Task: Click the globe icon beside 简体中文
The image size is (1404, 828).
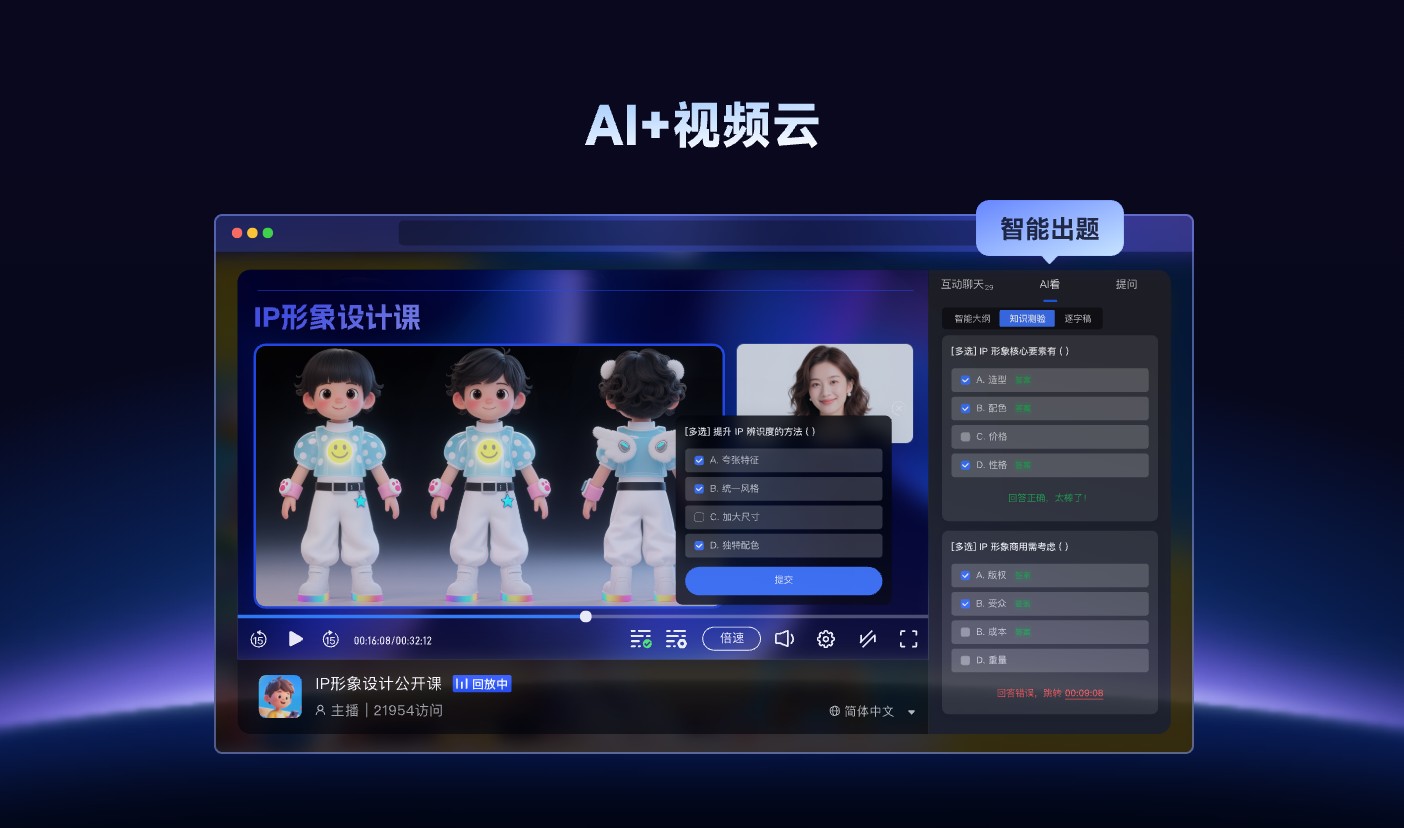Action: tap(834, 711)
